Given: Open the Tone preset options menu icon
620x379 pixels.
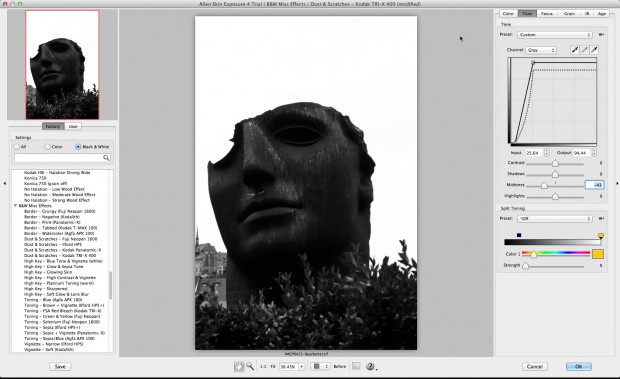Looking at the screenshot, I should (x=601, y=35).
